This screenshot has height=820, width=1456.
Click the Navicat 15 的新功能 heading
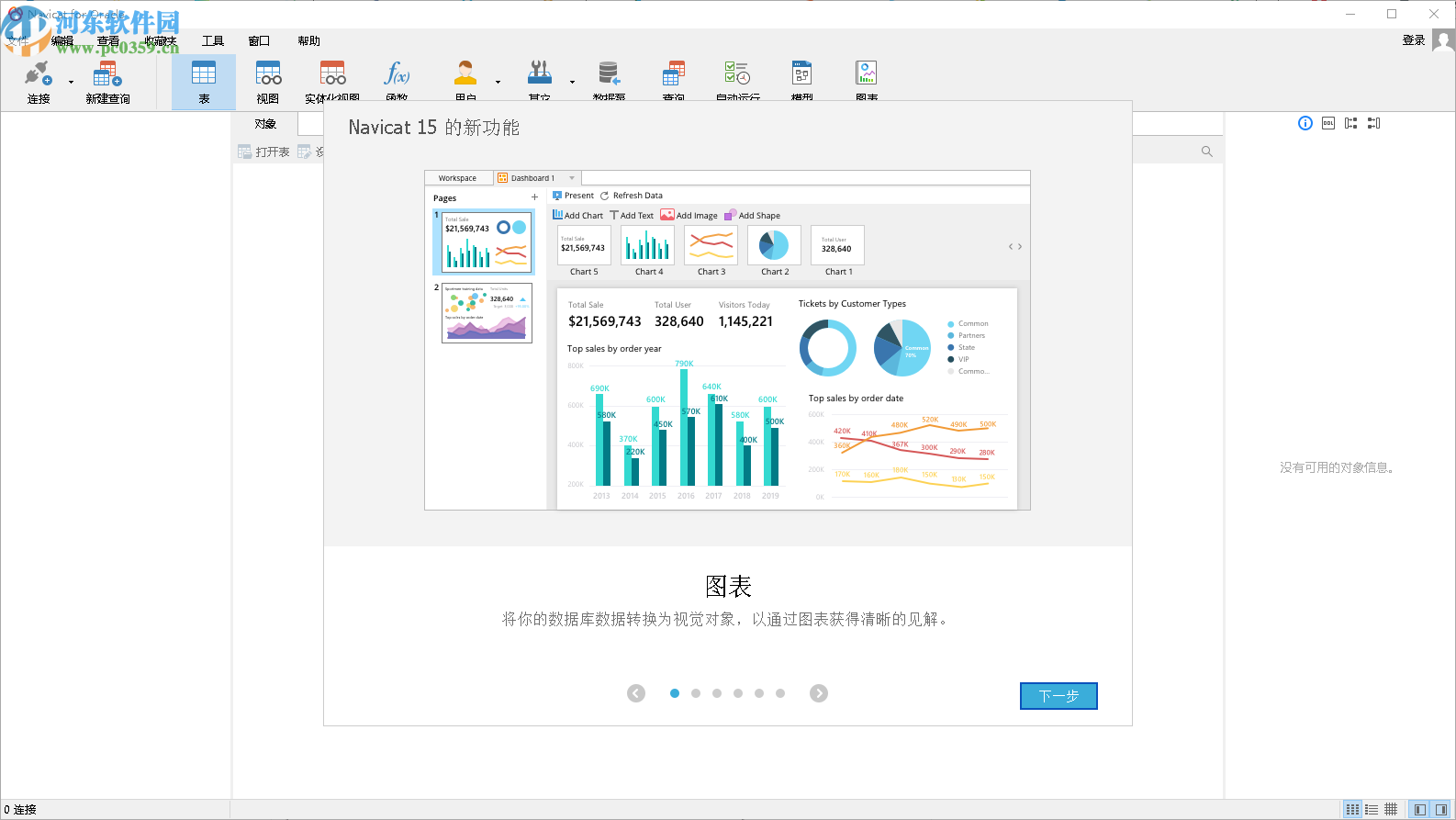tap(434, 128)
